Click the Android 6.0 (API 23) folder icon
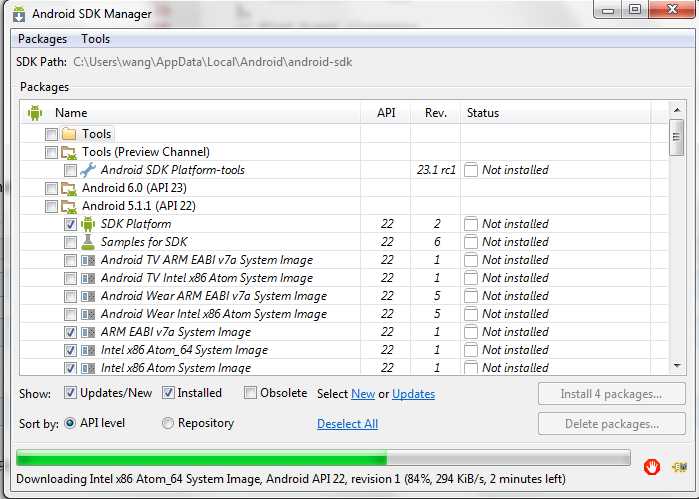The width and height of the screenshot is (699, 499). click(69, 189)
